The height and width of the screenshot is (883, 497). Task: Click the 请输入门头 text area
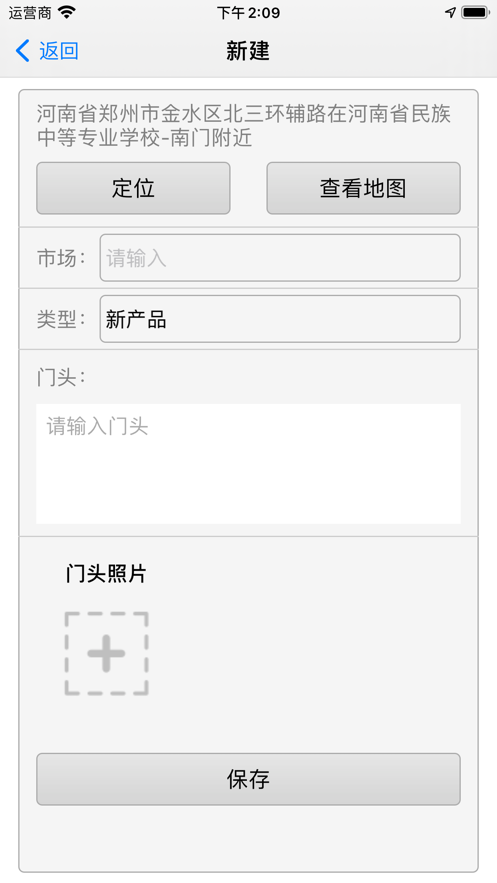[248, 463]
